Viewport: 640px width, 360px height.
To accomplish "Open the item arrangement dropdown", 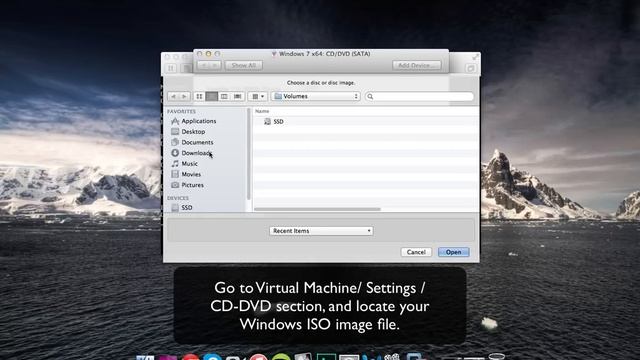I will click(x=258, y=96).
